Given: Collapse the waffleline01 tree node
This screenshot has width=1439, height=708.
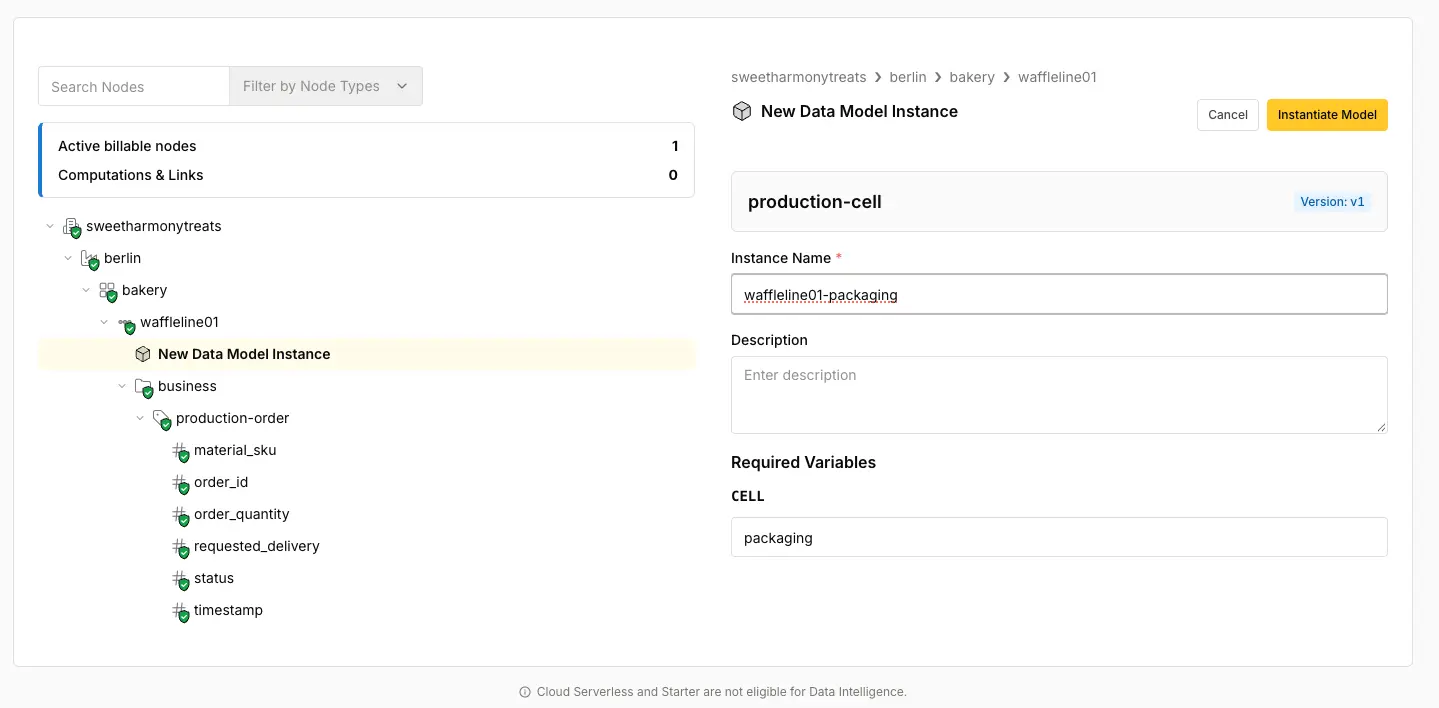Looking at the screenshot, I should pos(104,322).
